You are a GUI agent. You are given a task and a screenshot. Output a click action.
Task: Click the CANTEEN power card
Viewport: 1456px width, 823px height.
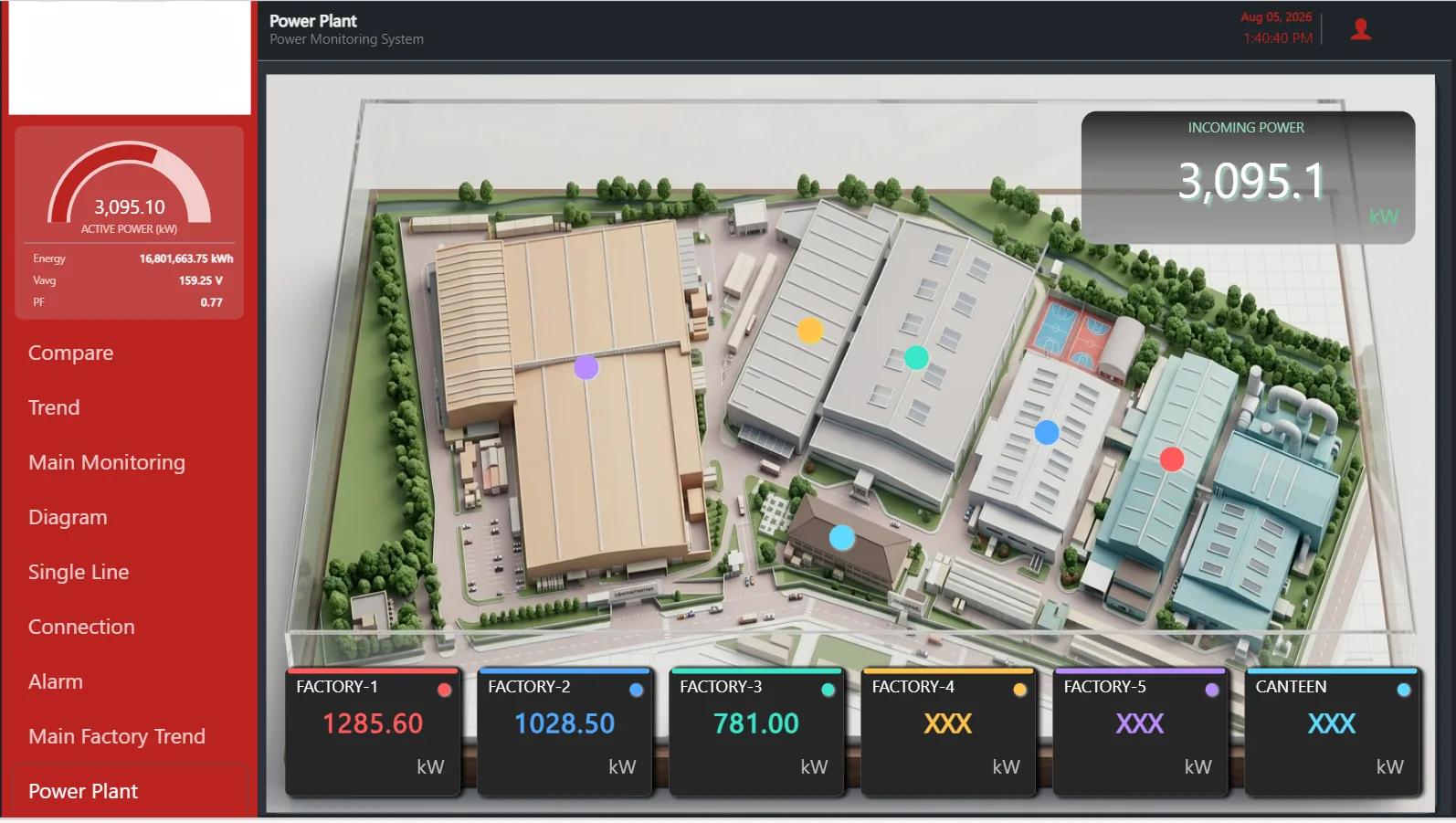1332,732
